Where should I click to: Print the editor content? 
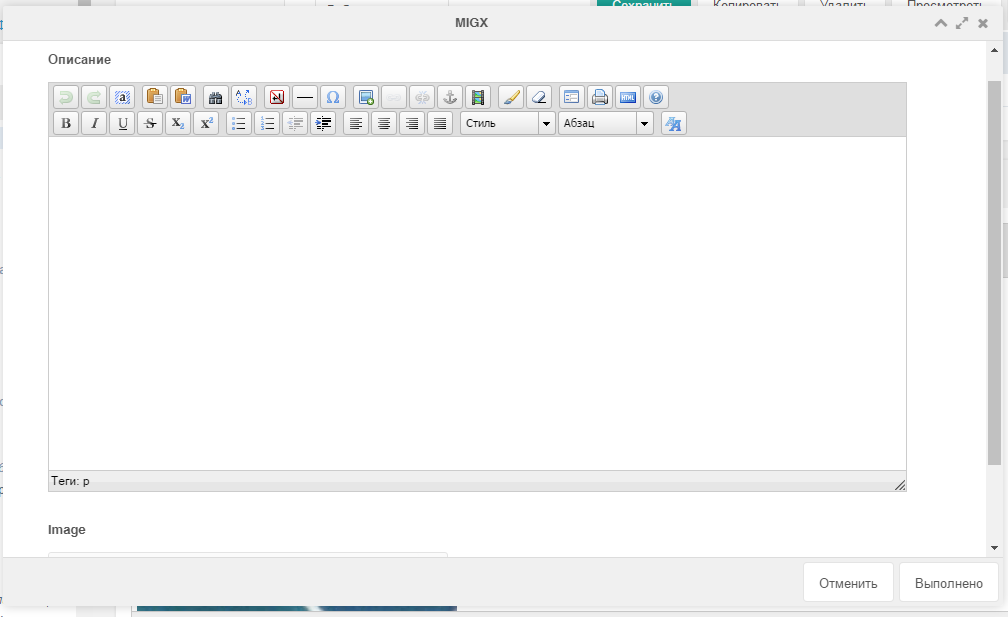pyautogui.click(x=600, y=97)
